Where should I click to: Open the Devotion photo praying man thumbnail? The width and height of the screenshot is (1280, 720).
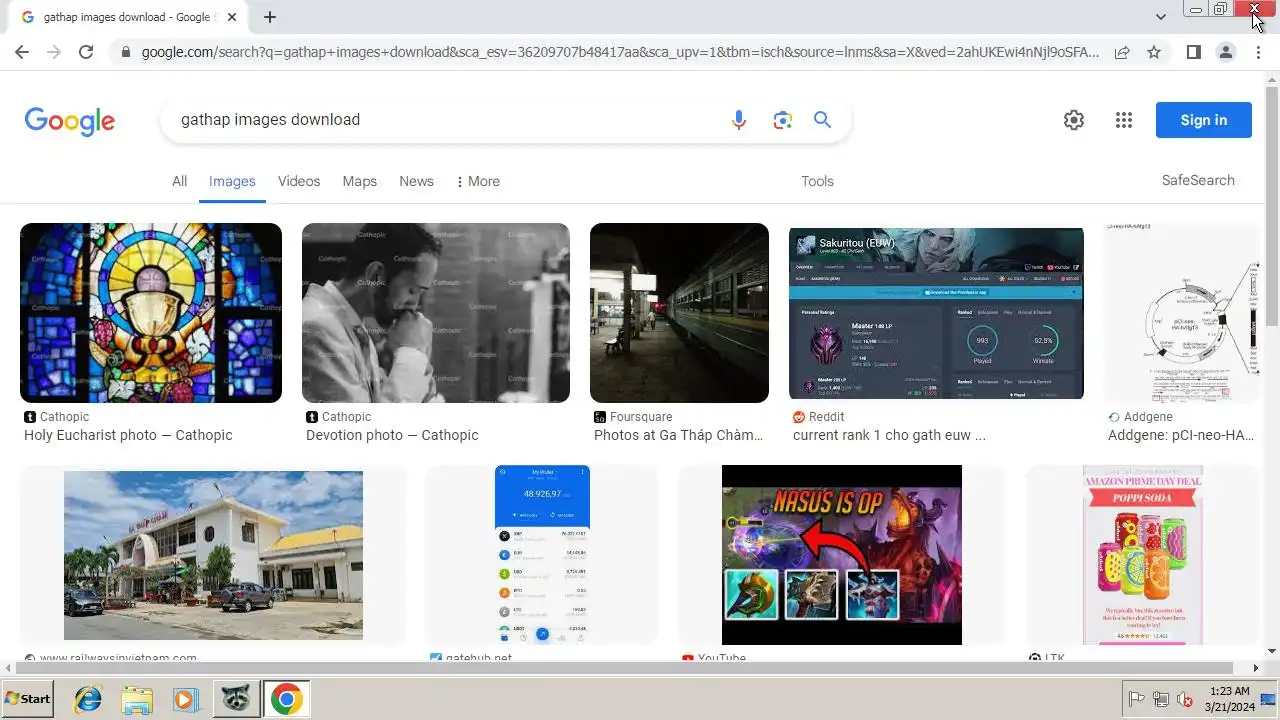pos(436,313)
